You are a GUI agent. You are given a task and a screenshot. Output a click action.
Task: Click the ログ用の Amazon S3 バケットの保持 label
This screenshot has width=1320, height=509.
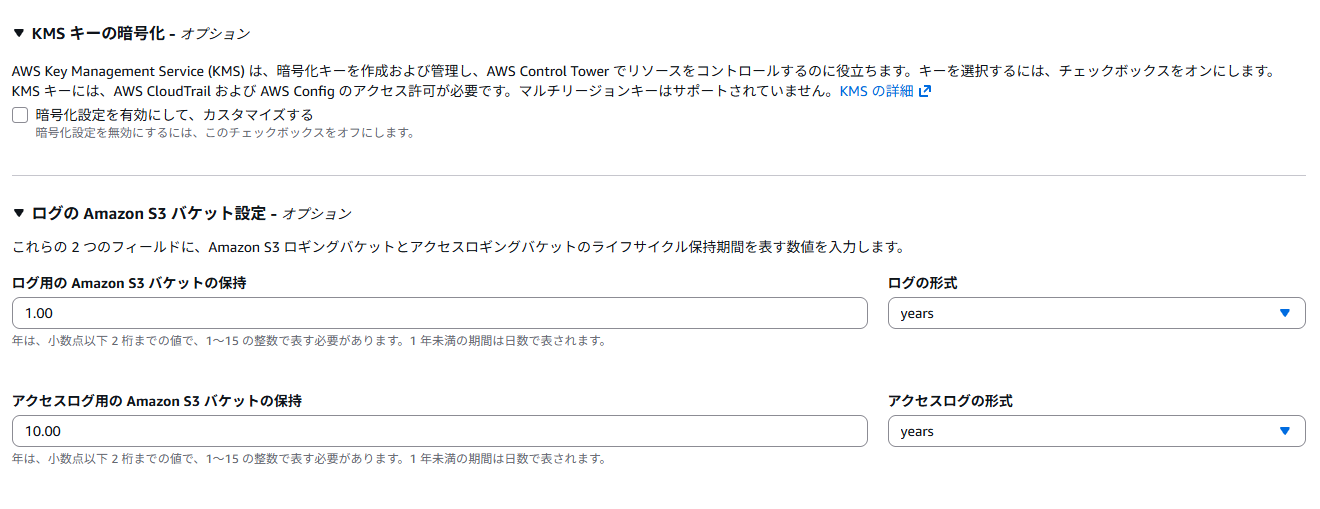click(129, 283)
